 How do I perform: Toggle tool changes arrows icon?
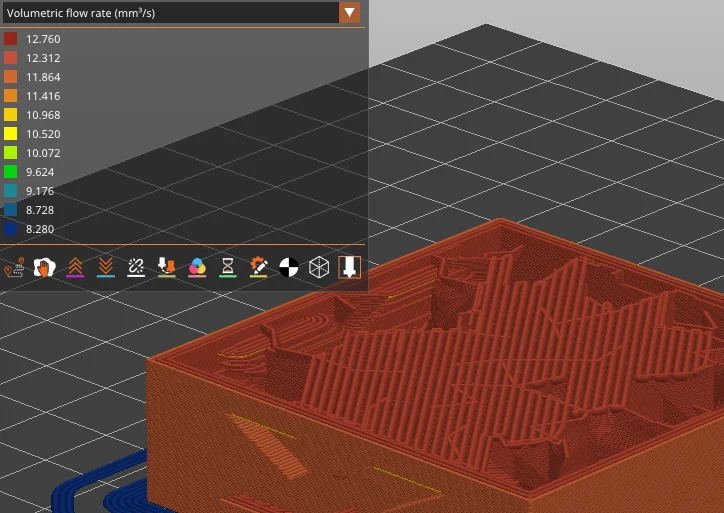(166, 267)
